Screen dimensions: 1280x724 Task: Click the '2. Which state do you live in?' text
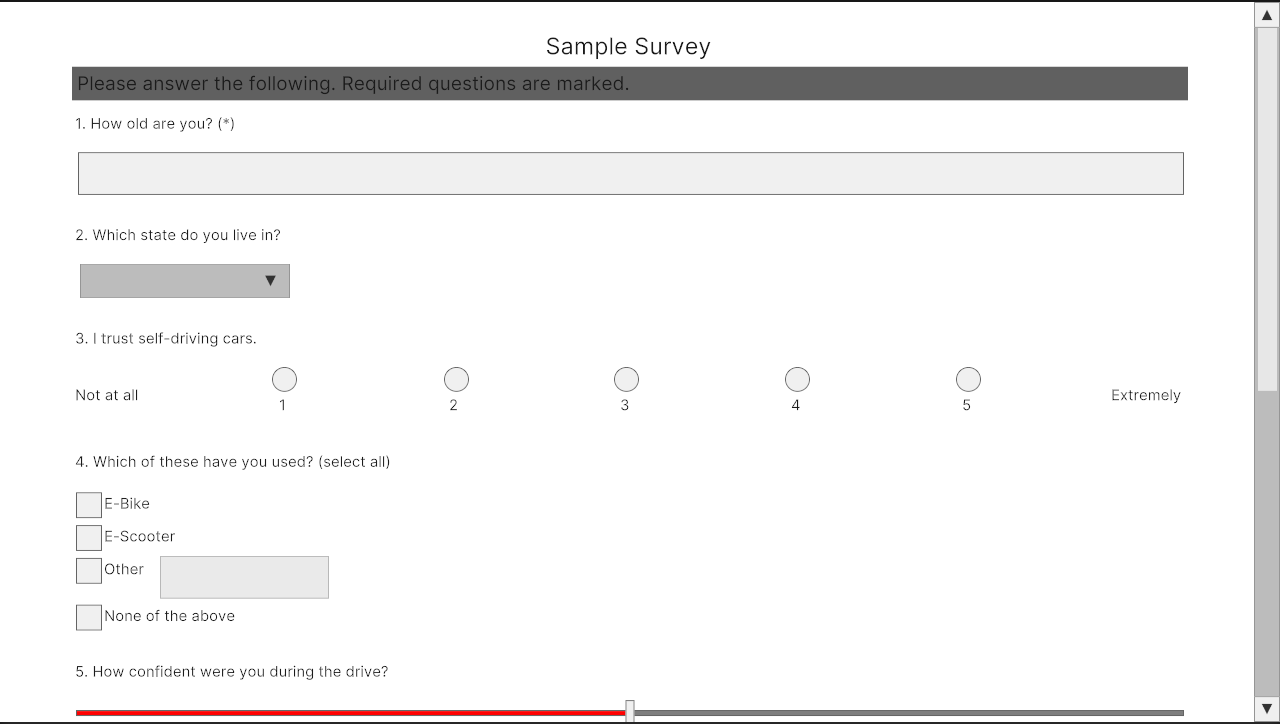click(178, 236)
